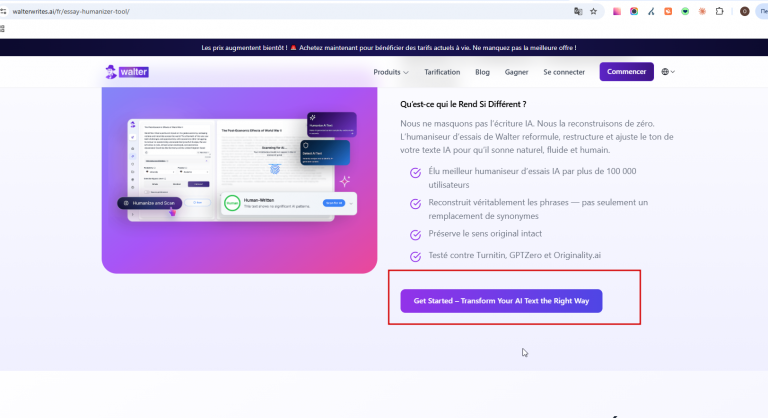The image size is (768, 418).
Task: Click the green heart extension icon
Action: 685,11
